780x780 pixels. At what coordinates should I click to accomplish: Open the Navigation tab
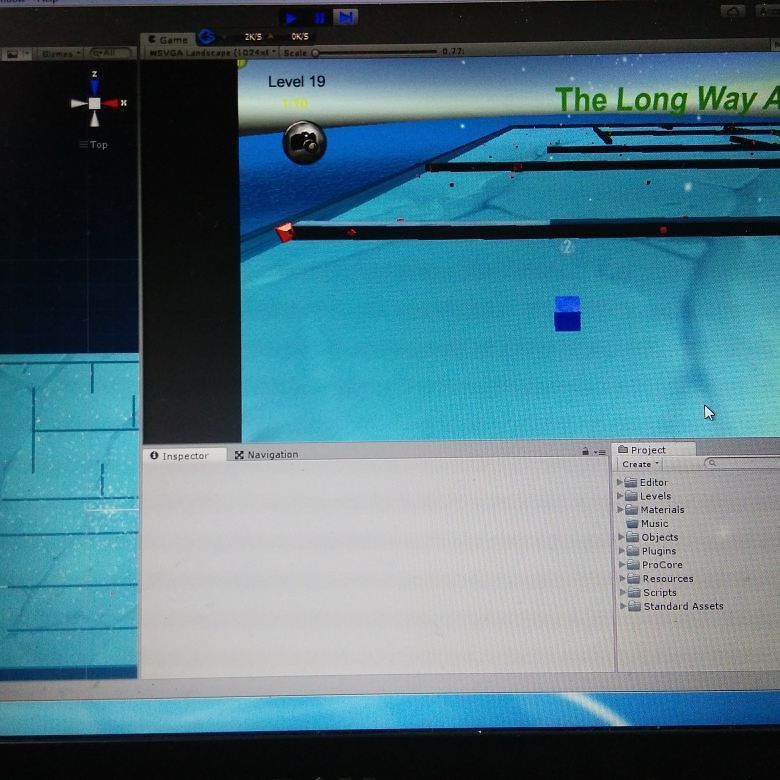[x=267, y=455]
